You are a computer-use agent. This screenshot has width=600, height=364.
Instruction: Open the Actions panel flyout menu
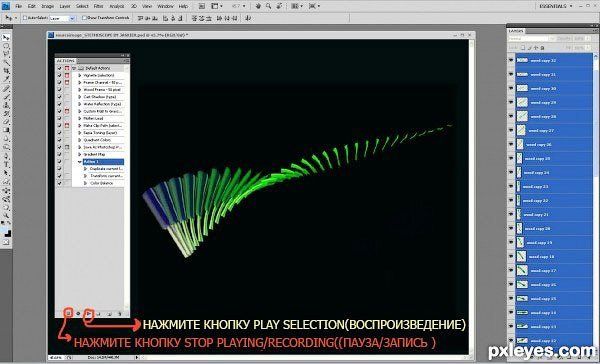pyautogui.click(x=127, y=61)
